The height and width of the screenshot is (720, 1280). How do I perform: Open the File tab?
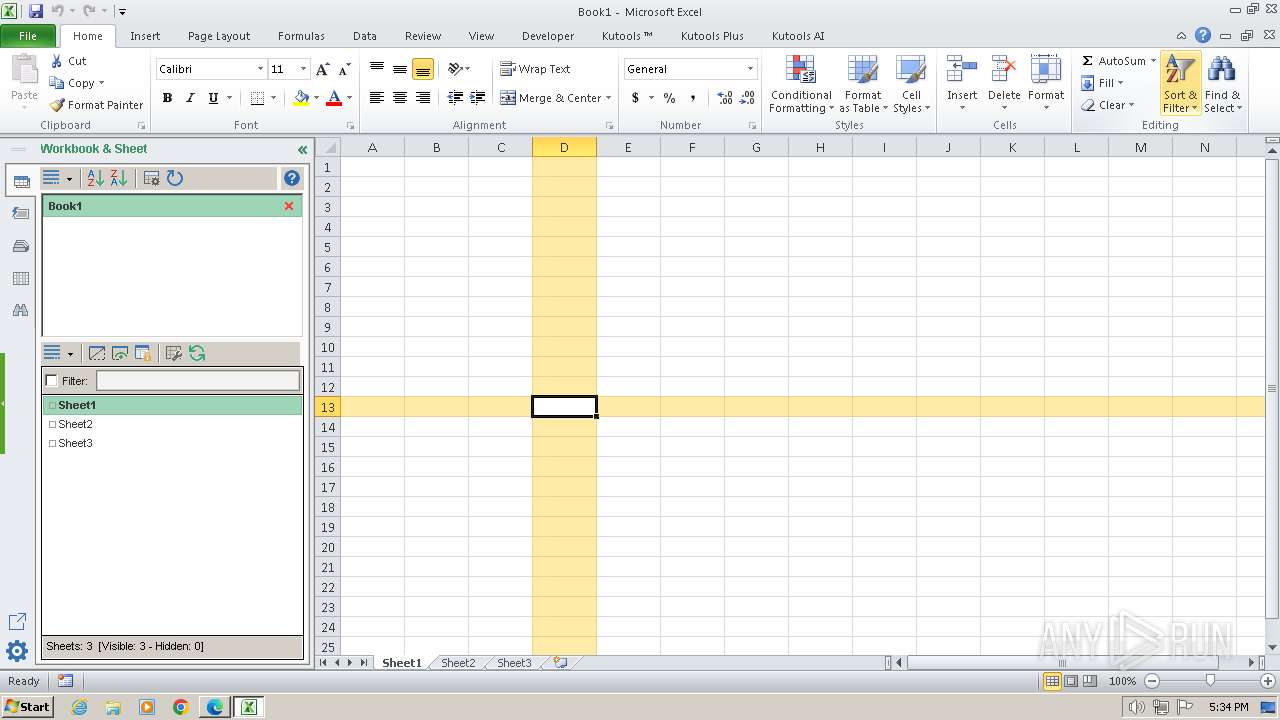(x=28, y=36)
